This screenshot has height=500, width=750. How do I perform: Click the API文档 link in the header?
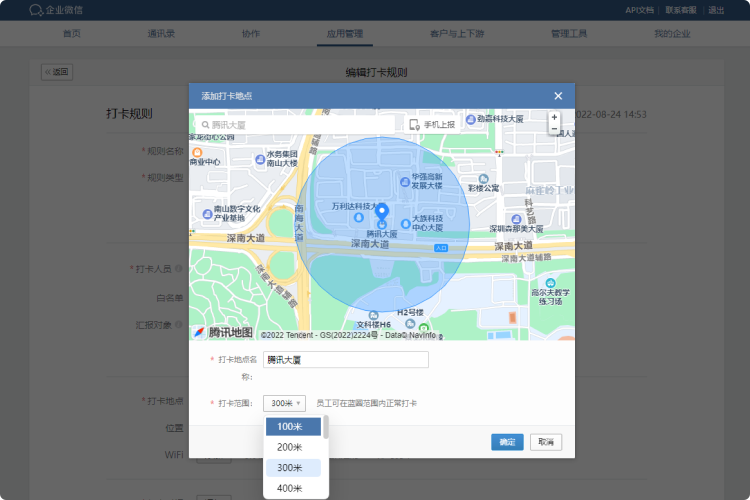[x=639, y=10]
